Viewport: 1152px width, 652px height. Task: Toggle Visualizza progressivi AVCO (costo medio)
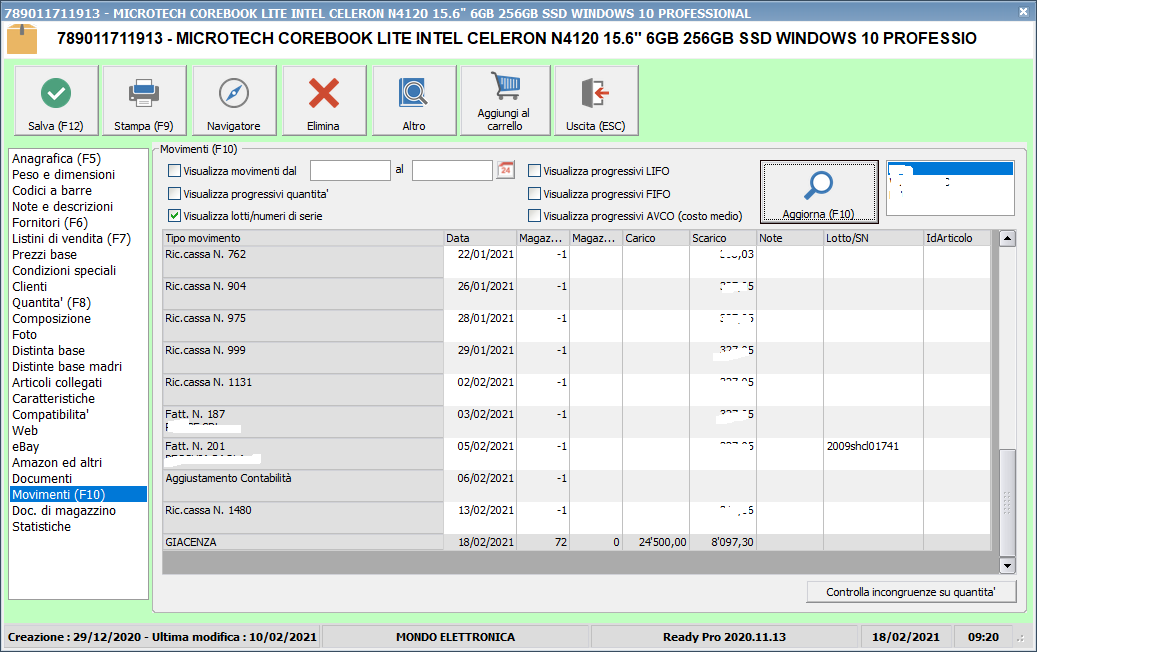click(x=534, y=215)
